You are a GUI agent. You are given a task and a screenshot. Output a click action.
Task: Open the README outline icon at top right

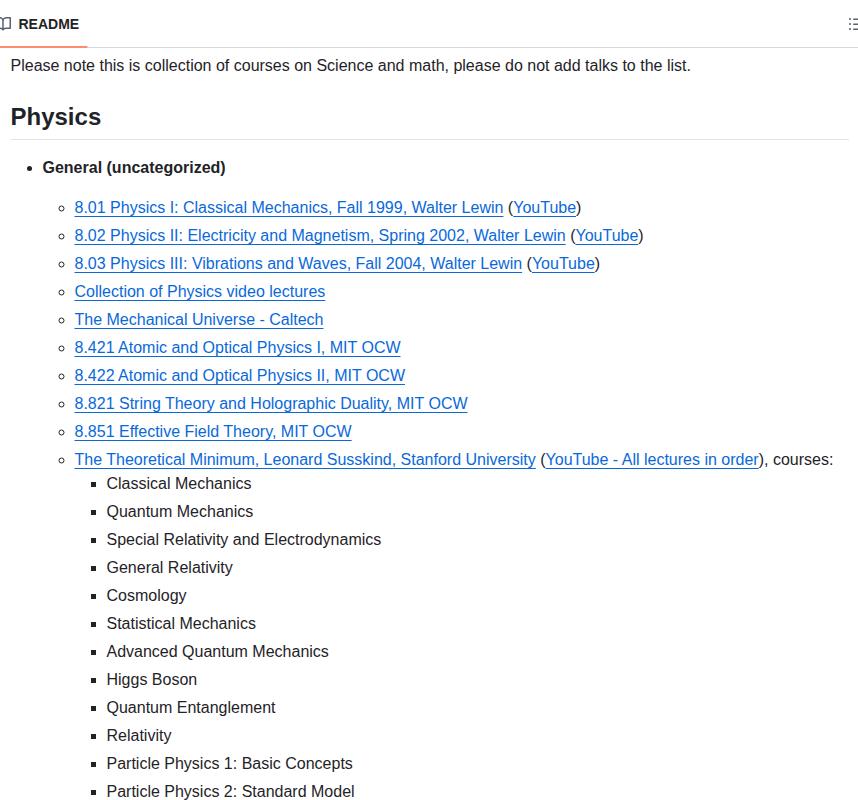(x=854, y=24)
